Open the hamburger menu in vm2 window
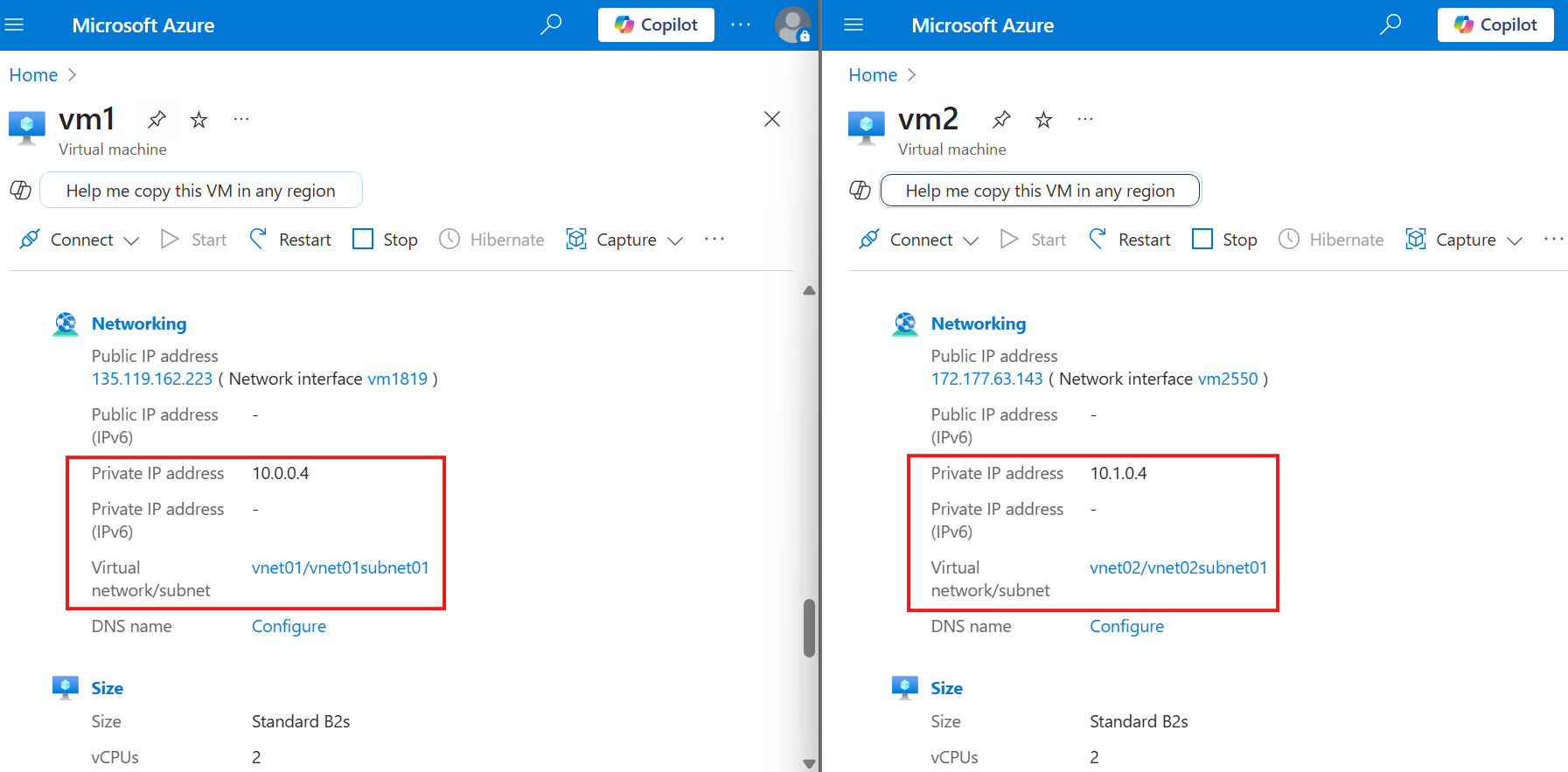 click(x=854, y=24)
